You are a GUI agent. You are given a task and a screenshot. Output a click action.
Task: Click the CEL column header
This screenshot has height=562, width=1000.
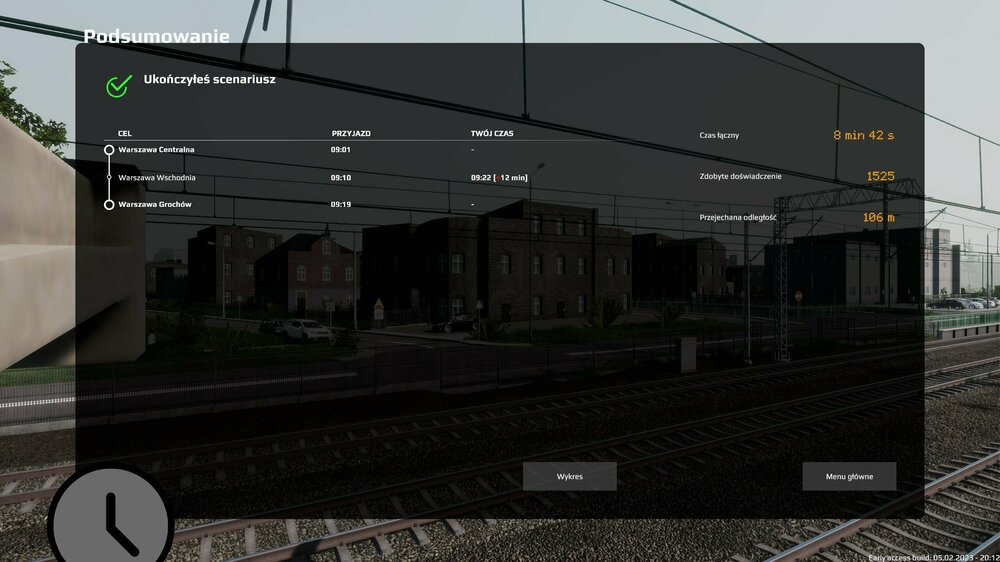tap(125, 132)
